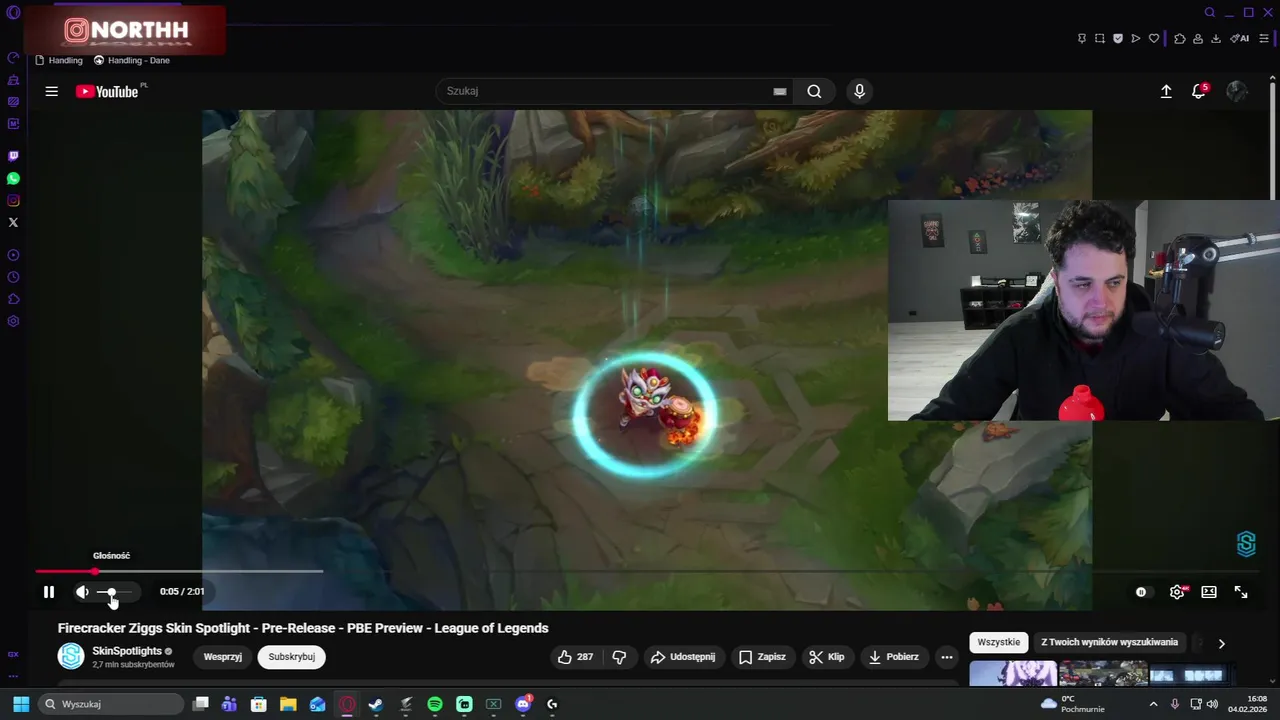This screenshot has width=1280, height=720.
Task: Start voice search with microphone button
Action: point(859,91)
